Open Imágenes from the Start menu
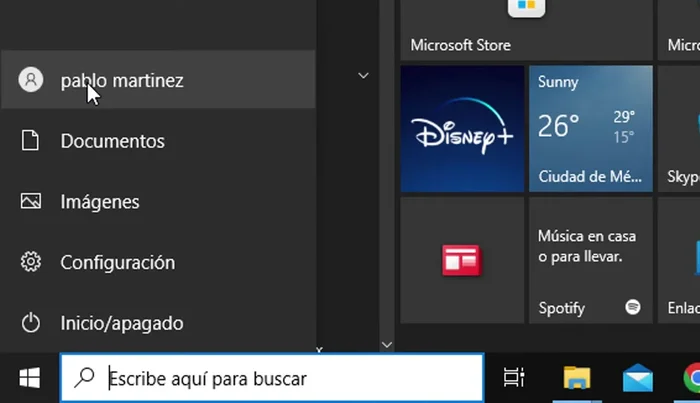Image resolution: width=700 pixels, height=403 pixels. click(x=158, y=201)
